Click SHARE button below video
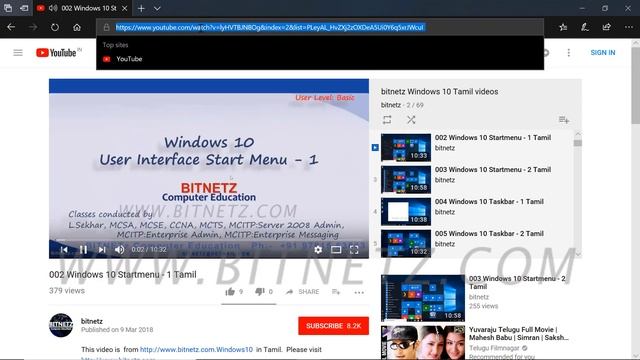 point(302,291)
